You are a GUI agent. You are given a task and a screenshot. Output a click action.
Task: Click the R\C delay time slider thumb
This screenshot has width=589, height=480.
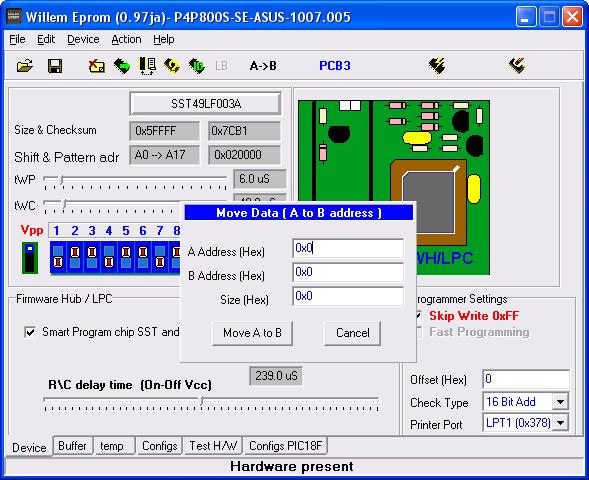pos(201,401)
